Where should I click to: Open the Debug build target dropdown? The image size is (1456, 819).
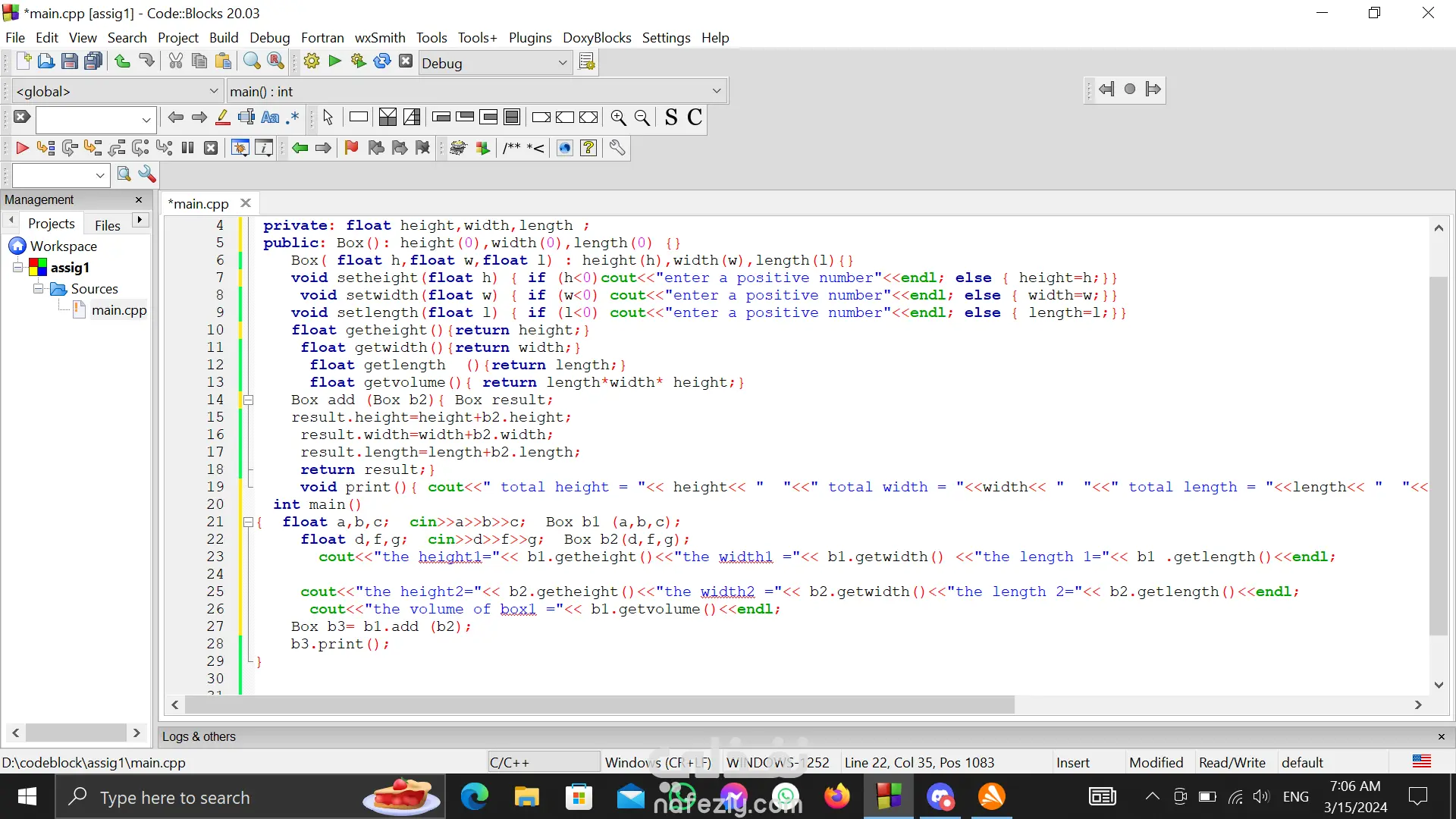tap(563, 63)
